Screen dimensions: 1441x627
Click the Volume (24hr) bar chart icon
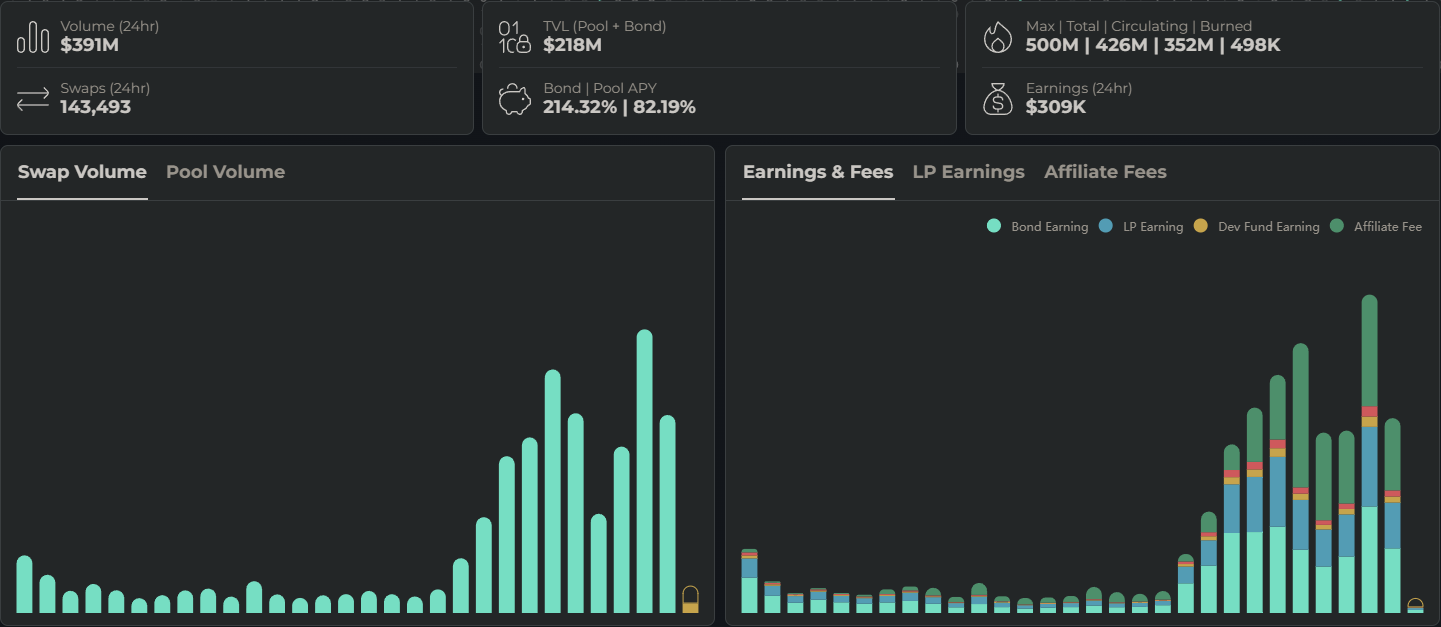[32, 36]
